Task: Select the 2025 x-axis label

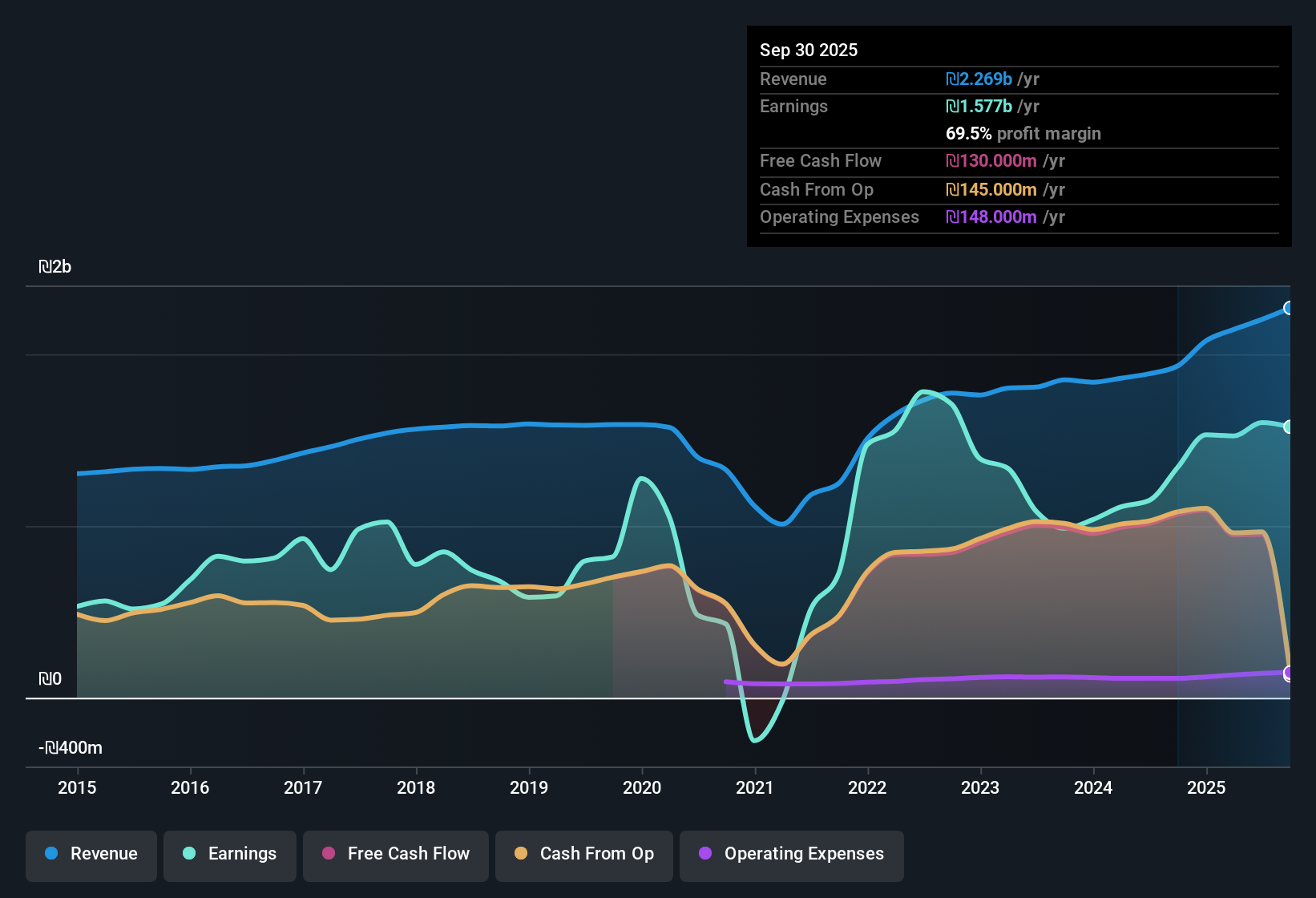Action: (x=1206, y=787)
